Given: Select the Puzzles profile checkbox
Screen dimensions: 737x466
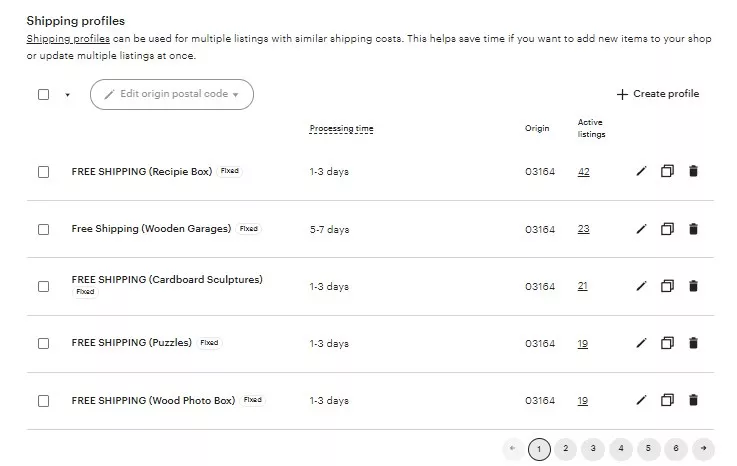Looking at the screenshot, I should click(x=43, y=344).
